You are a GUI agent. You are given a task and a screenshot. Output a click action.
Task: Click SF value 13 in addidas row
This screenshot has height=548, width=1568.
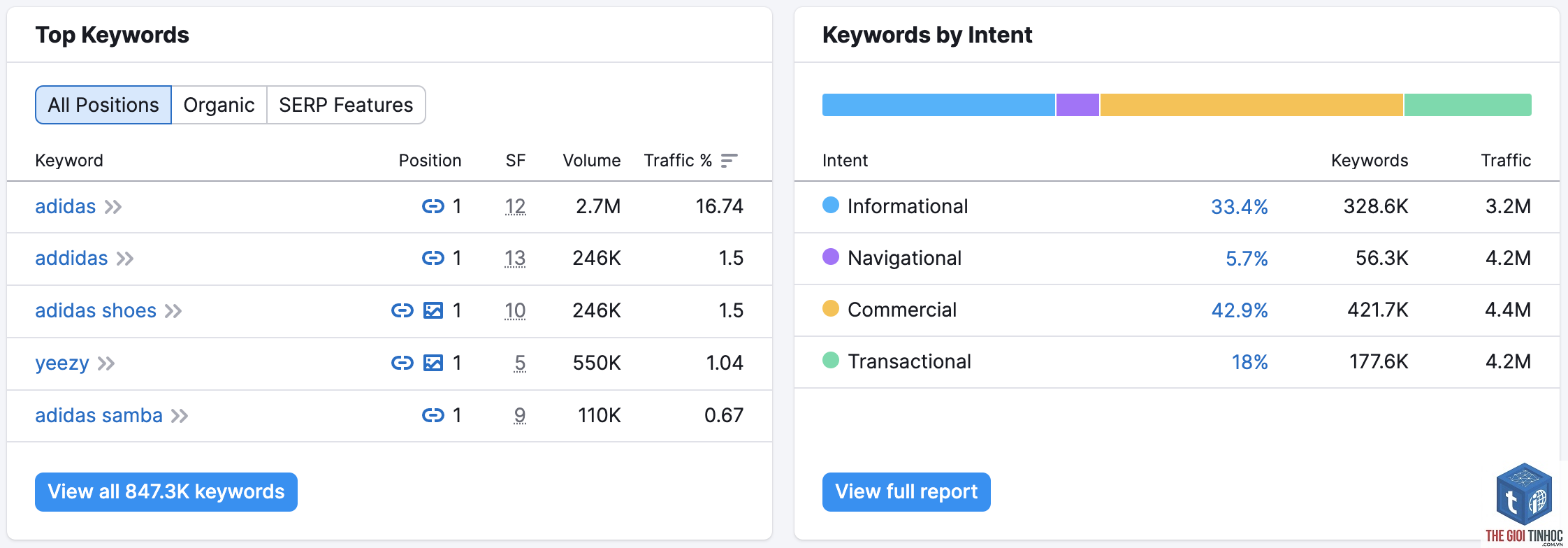[x=515, y=258]
